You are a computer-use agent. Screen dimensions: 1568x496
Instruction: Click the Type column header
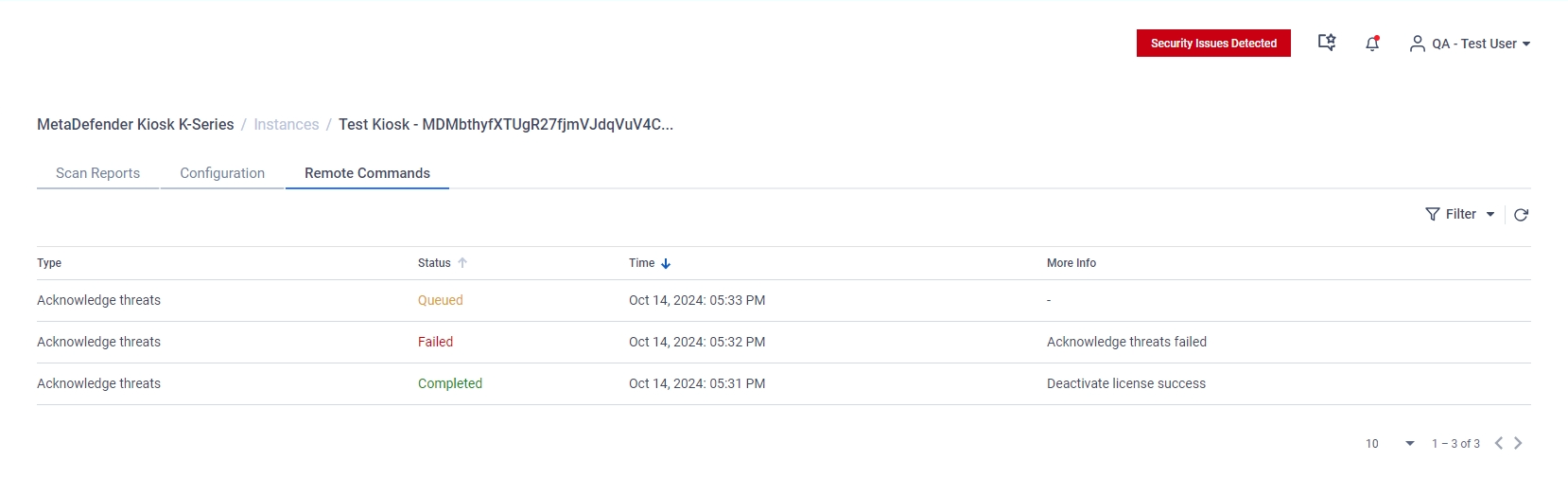(49, 263)
